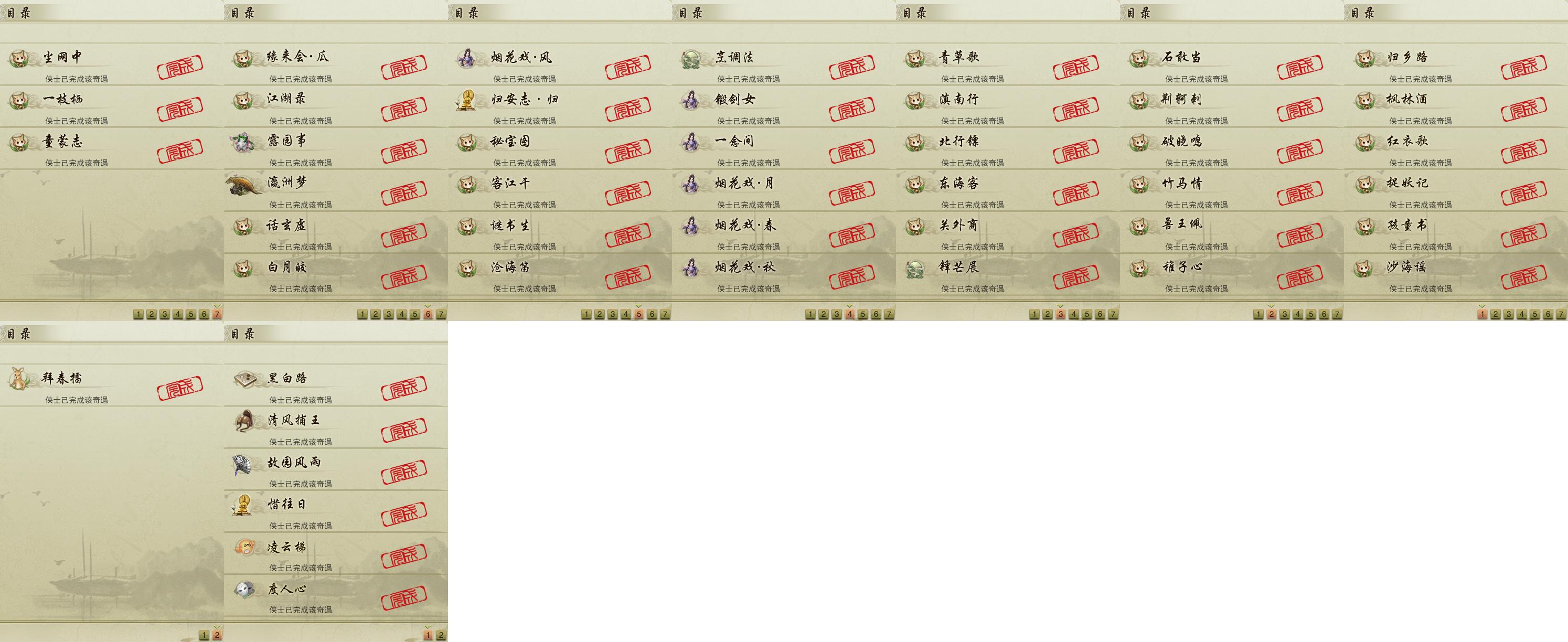Screen dimensions: 1568x642
Task: Switch to page 2 in the 黑白路 catalog panel
Action: [x=441, y=635]
